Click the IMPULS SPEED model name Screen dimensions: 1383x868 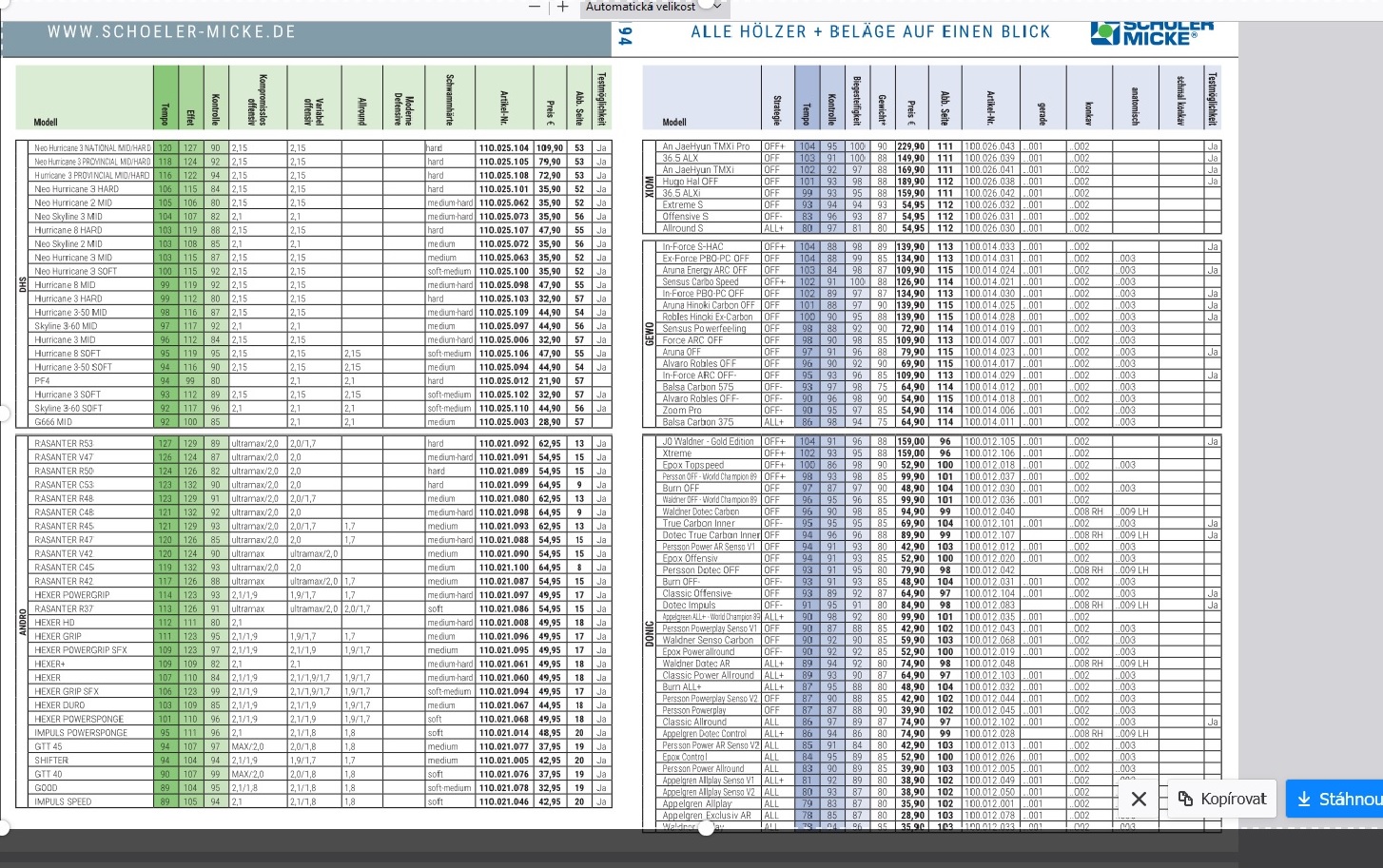tap(63, 801)
